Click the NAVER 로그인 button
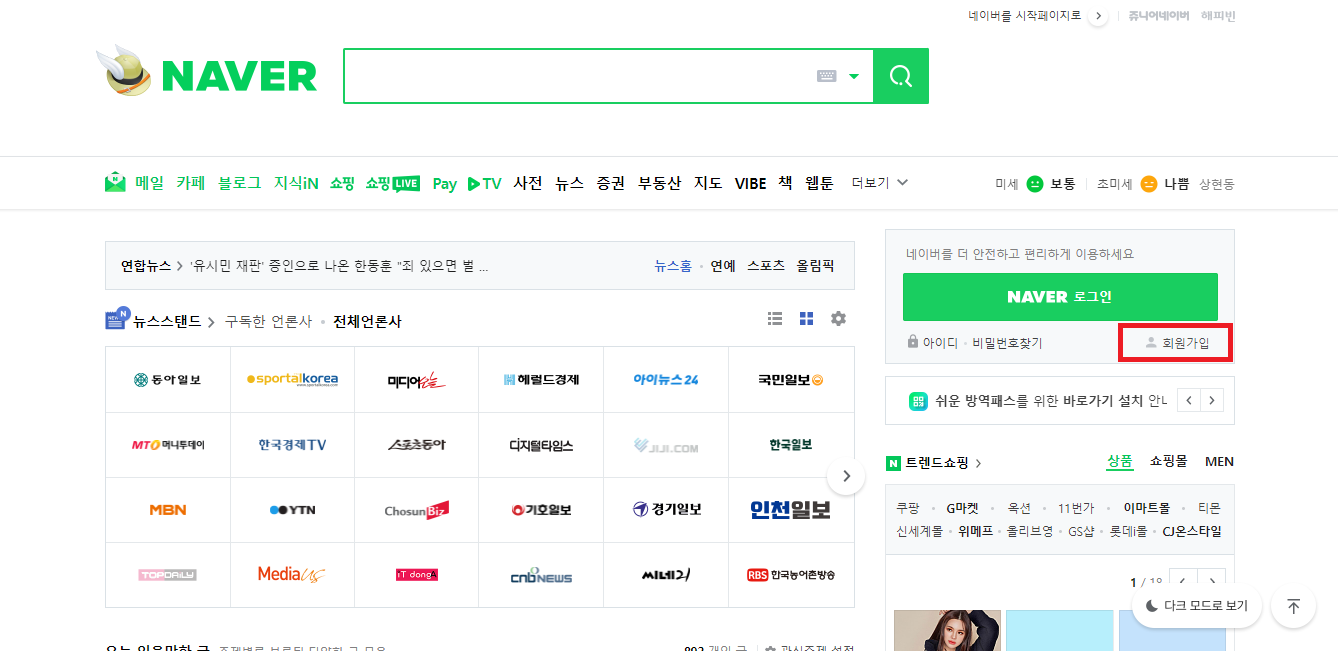The image size is (1338, 651). pos(1060,297)
